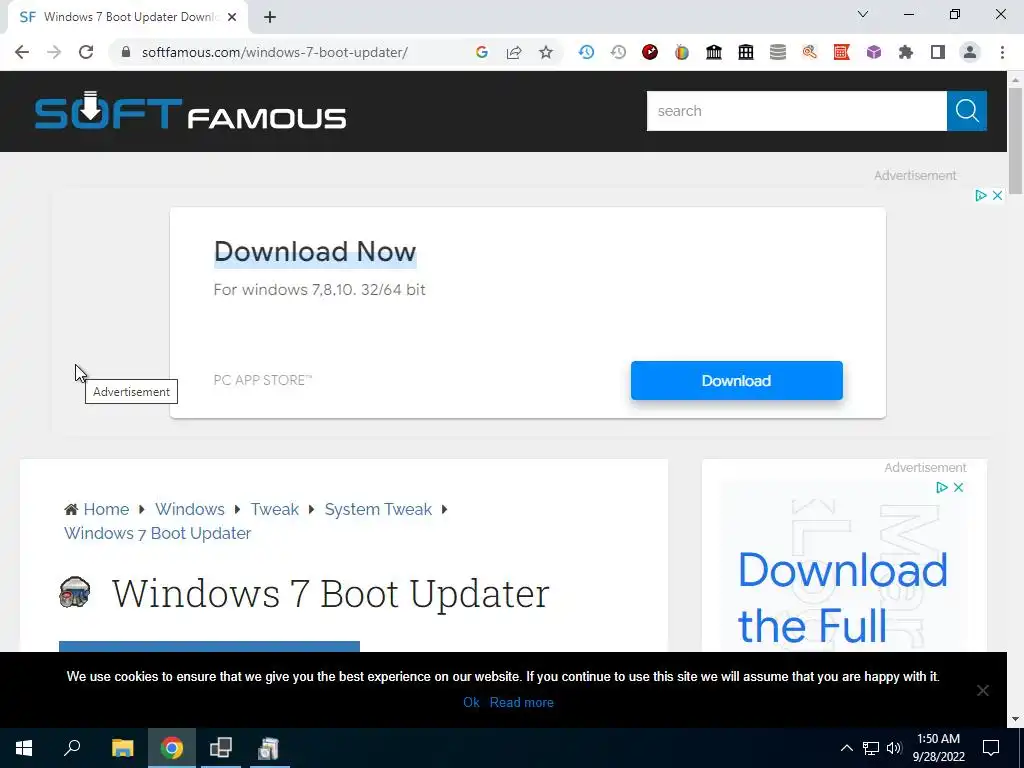
Task: Open the red calendar extension icon
Action: tap(842, 52)
